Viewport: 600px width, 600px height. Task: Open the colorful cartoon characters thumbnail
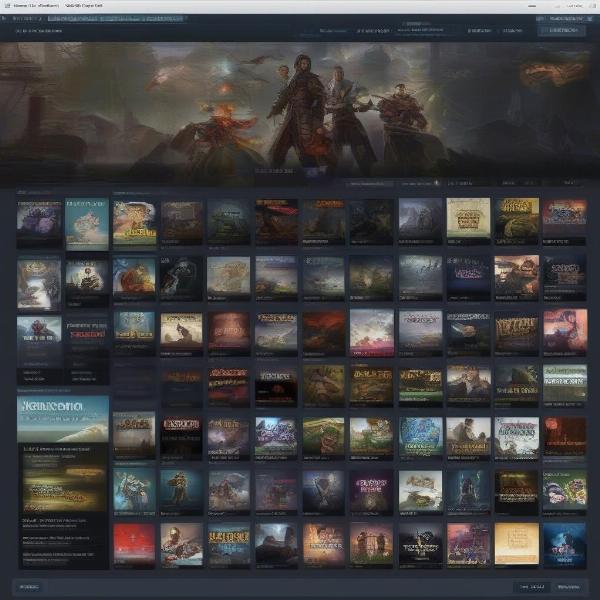point(564,492)
